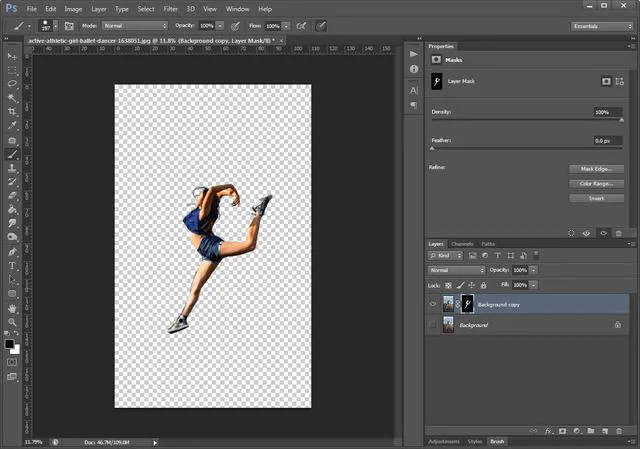Toggle lock all padlock in Layers
The height and width of the screenshot is (449, 640).
[x=483, y=286]
